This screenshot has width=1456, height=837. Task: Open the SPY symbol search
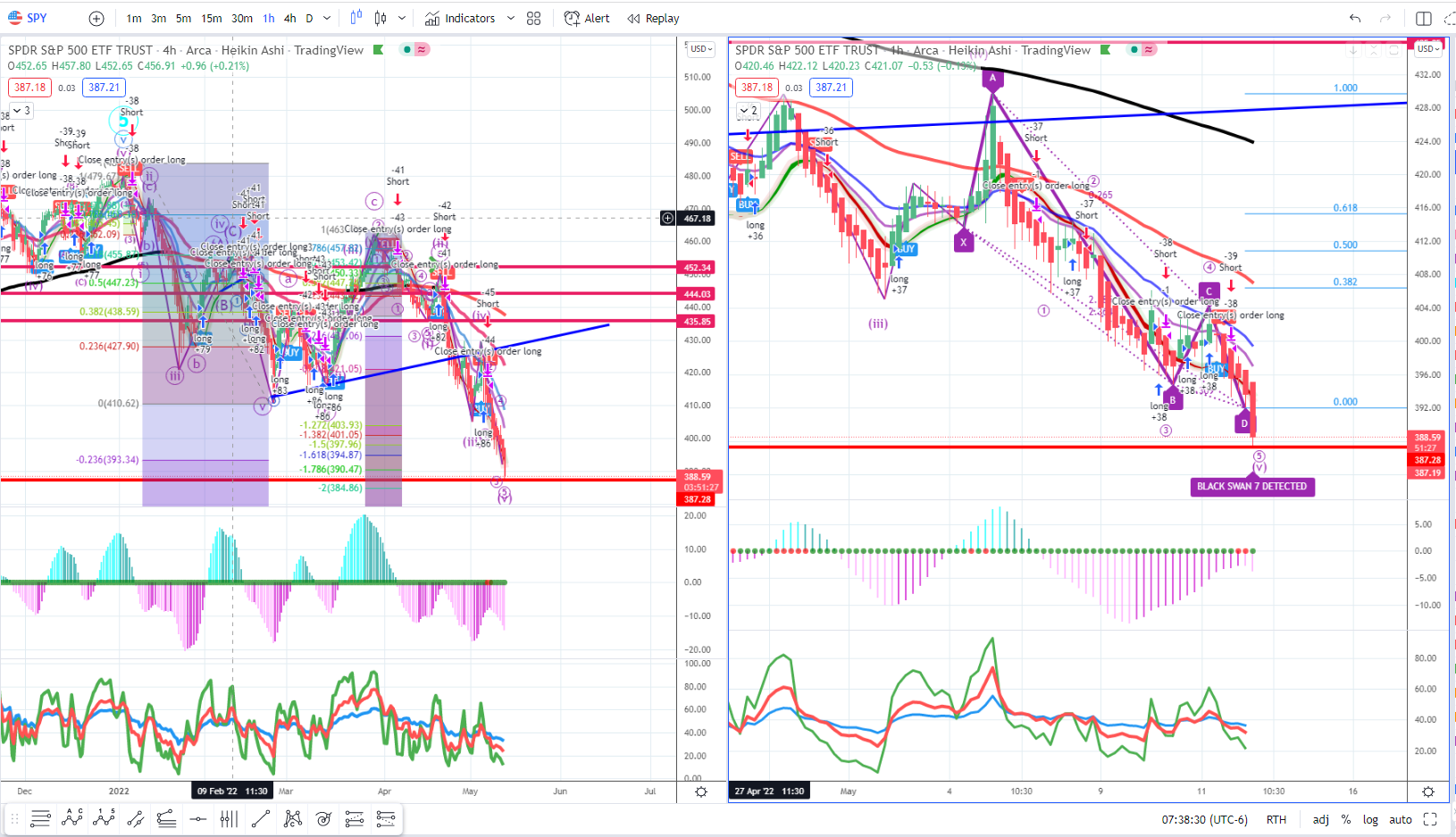click(28, 18)
